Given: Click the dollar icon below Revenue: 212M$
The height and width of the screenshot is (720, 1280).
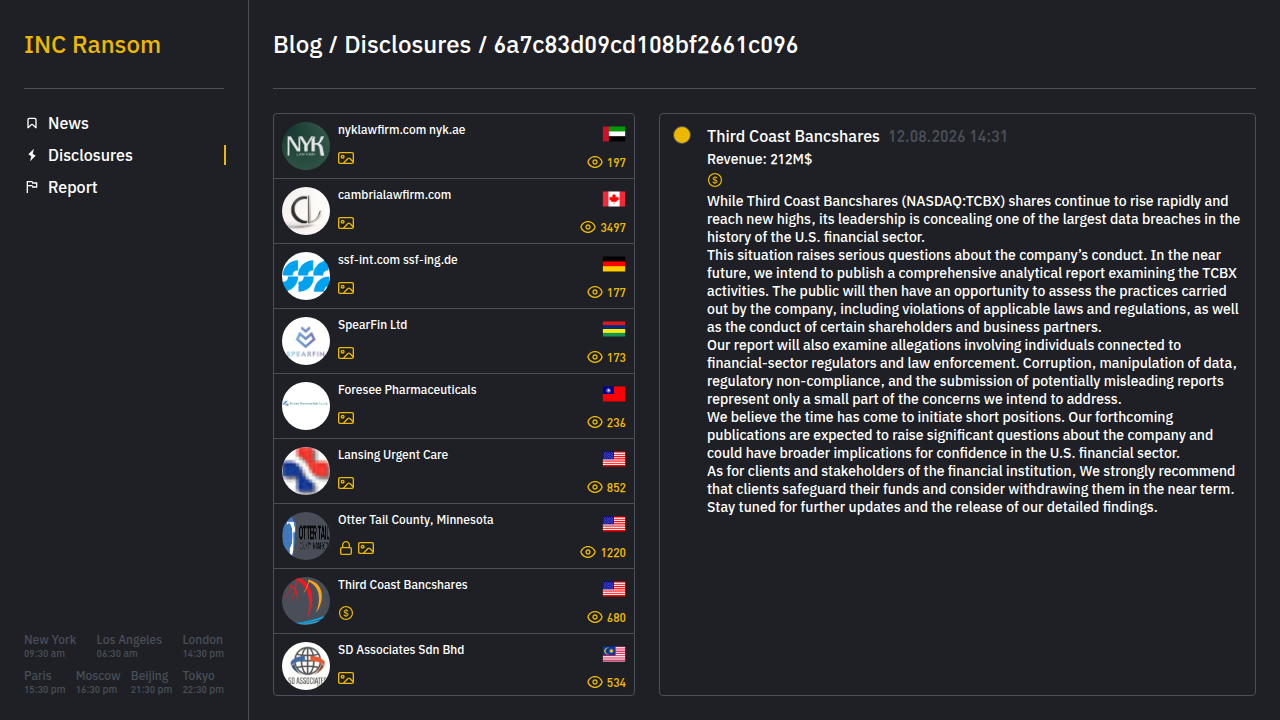Looking at the screenshot, I should tap(714, 180).
